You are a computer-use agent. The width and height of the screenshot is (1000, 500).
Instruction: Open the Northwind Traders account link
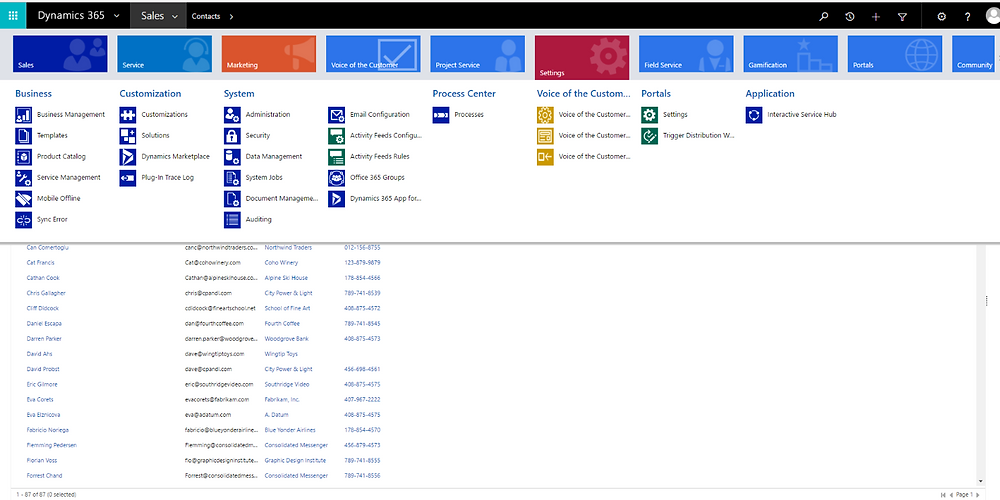coord(288,247)
